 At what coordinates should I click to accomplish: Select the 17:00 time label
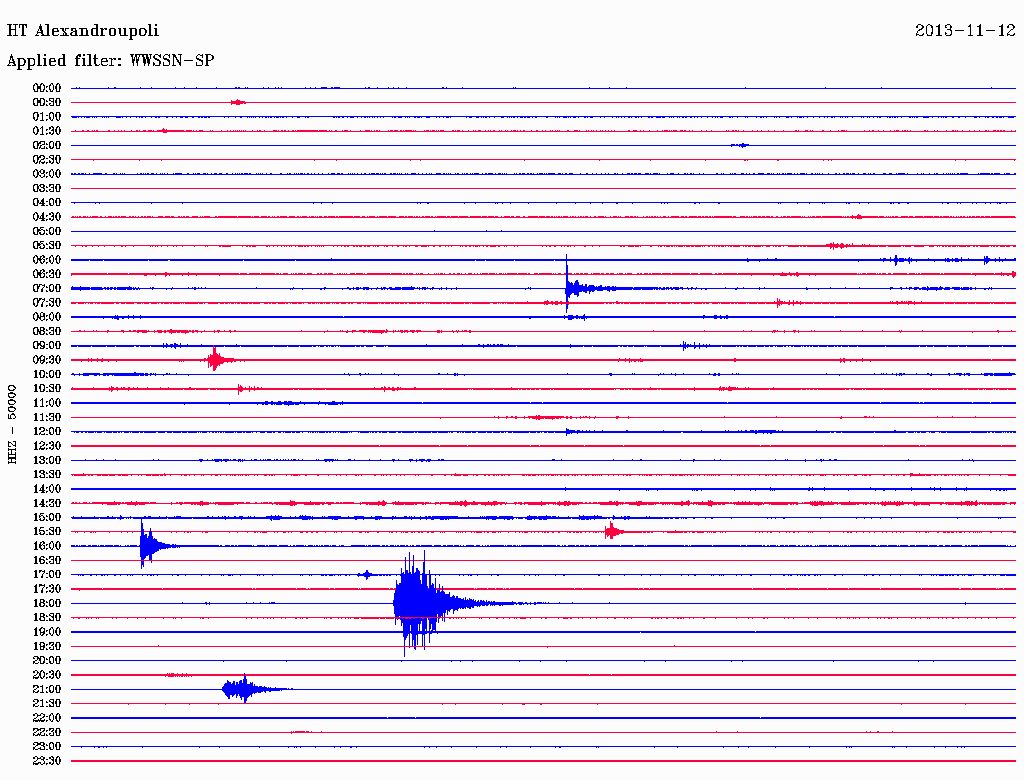(47, 575)
